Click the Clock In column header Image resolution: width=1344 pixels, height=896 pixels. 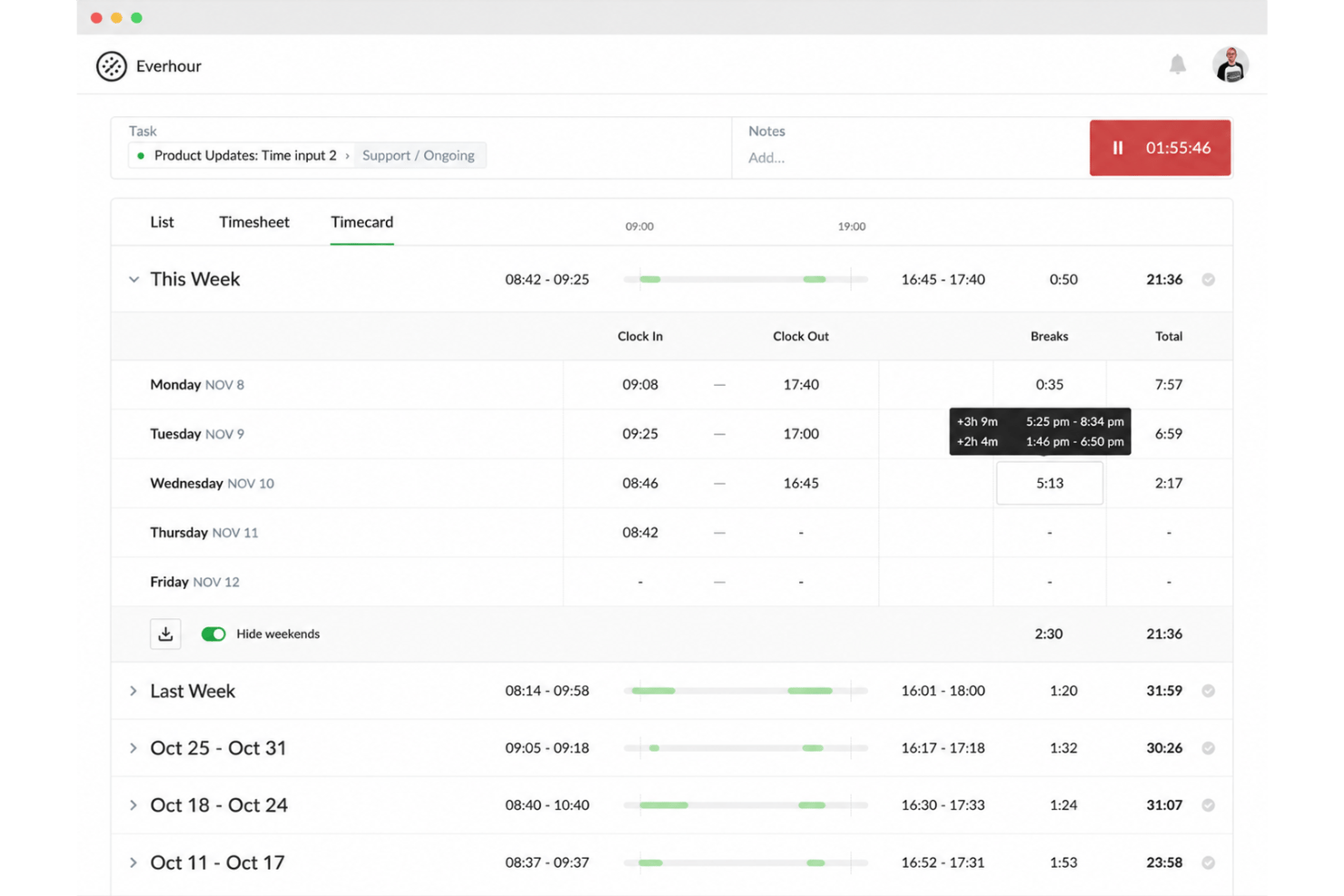[640, 336]
